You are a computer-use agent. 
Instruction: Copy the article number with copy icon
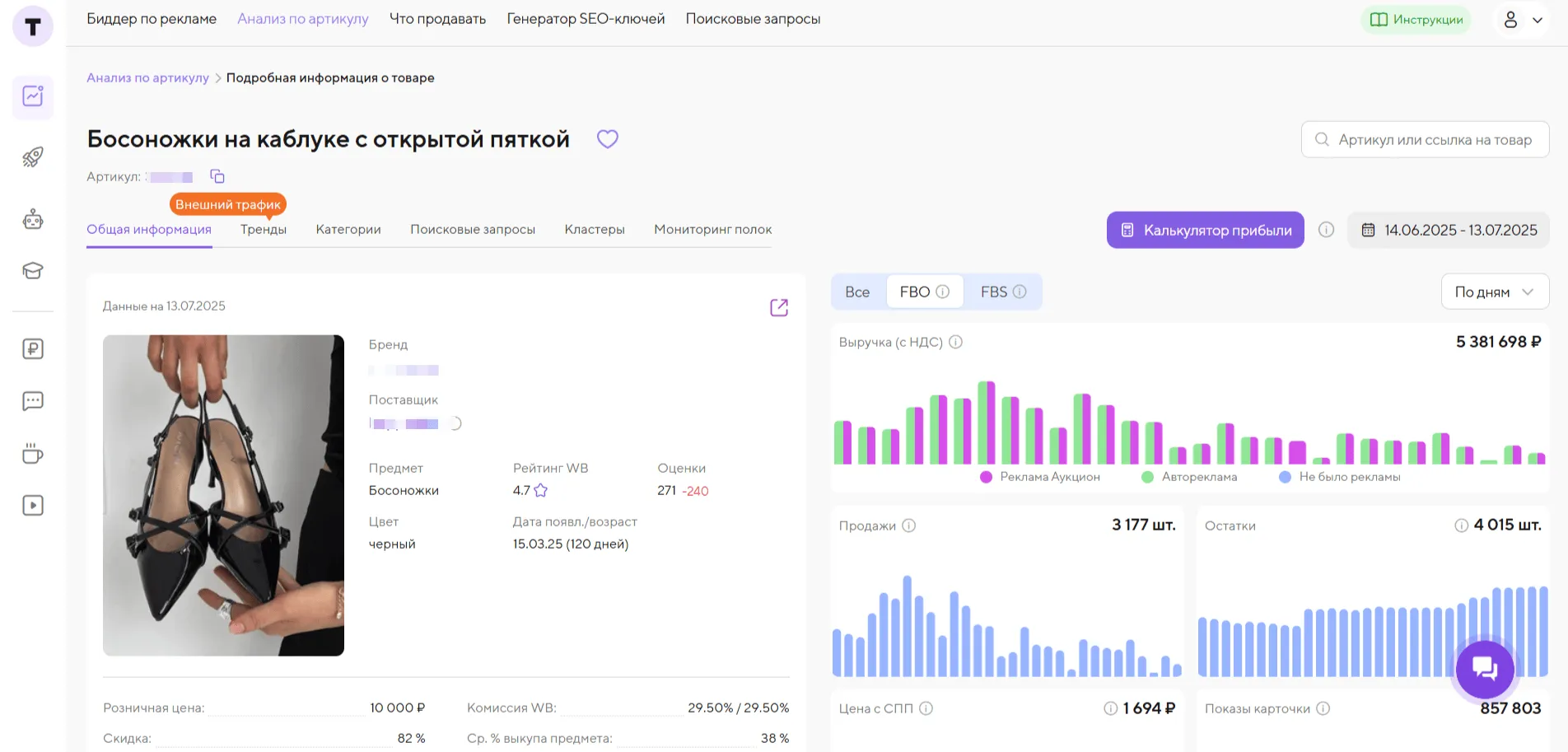[217, 176]
